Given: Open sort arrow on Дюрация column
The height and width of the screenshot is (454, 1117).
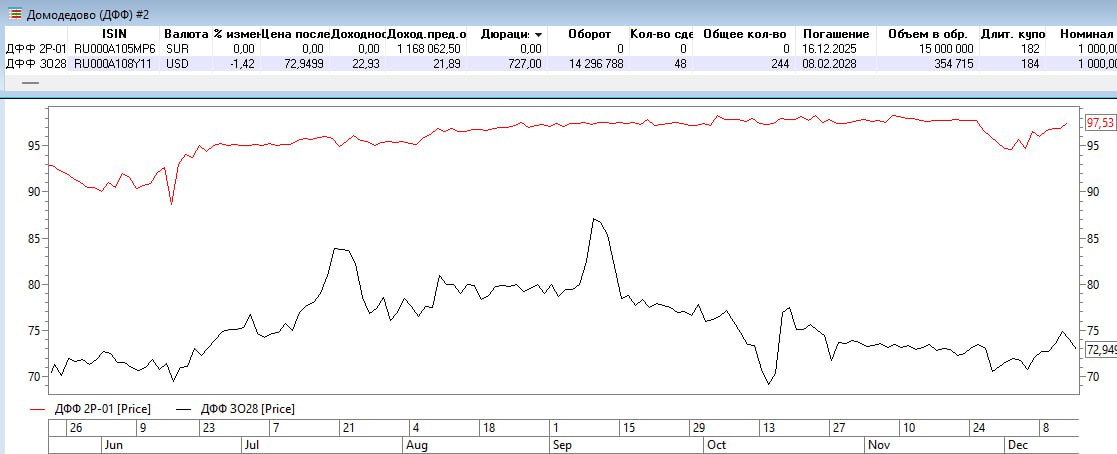Looking at the screenshot, I should click(539, 34).
